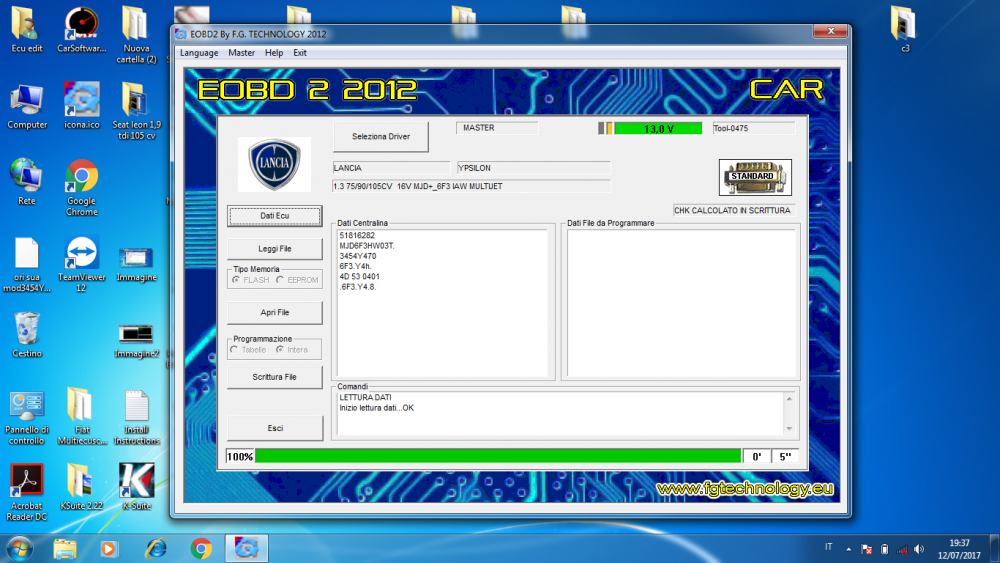
Task: Open Rete network icon
Action: [x=27, y=182]
